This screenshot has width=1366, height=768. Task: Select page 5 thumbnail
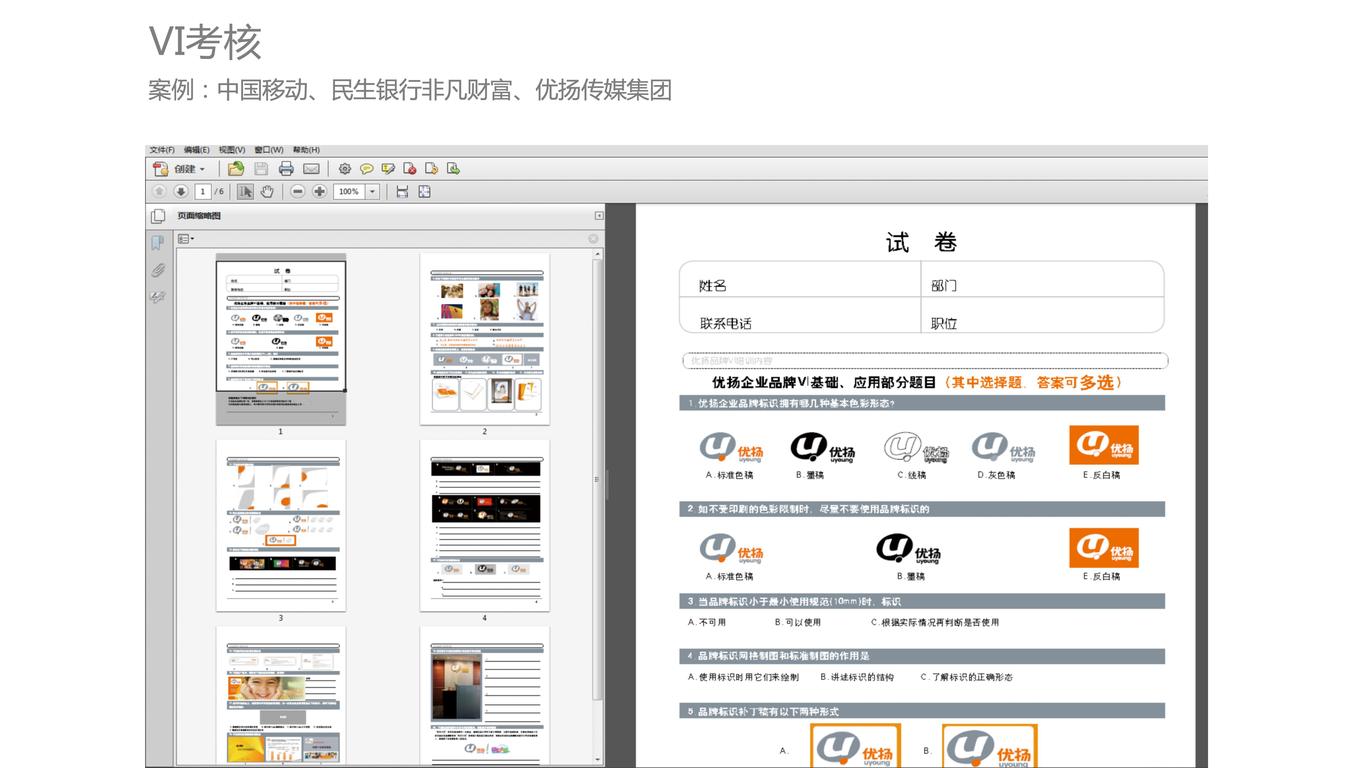point(281,696)
